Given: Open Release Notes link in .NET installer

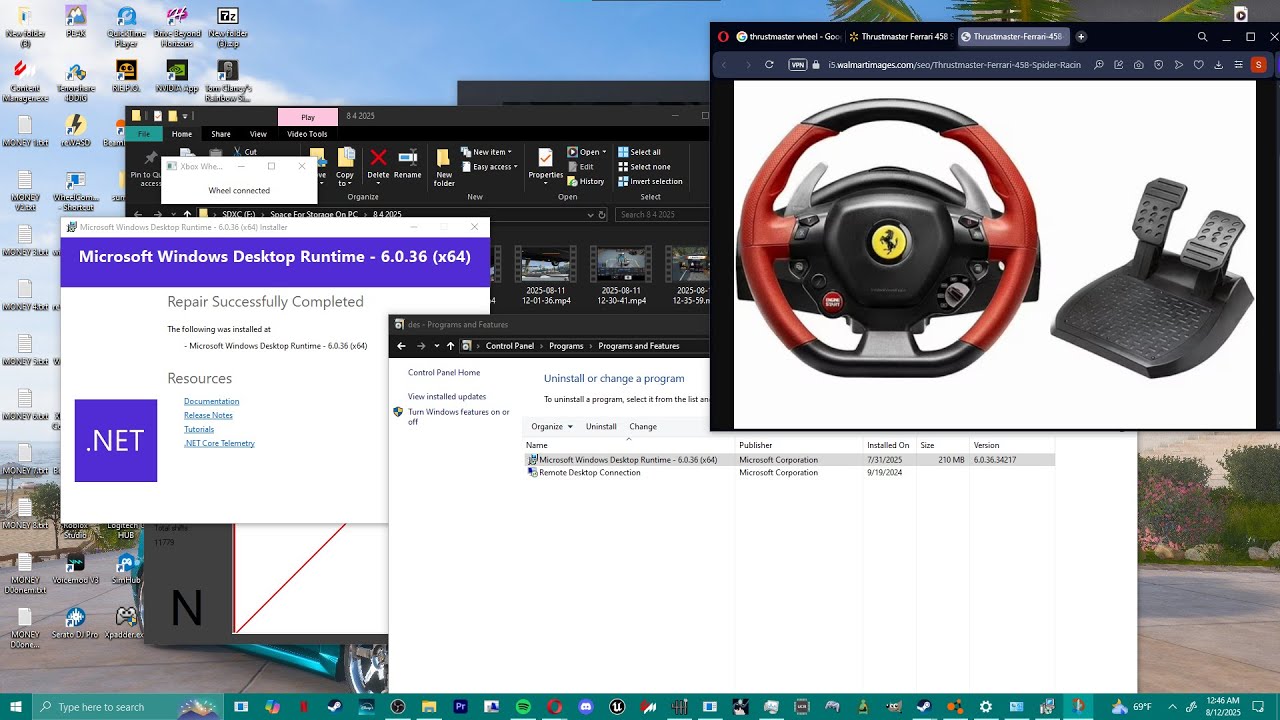Looking at the screenshot, I should click(208, 415).
